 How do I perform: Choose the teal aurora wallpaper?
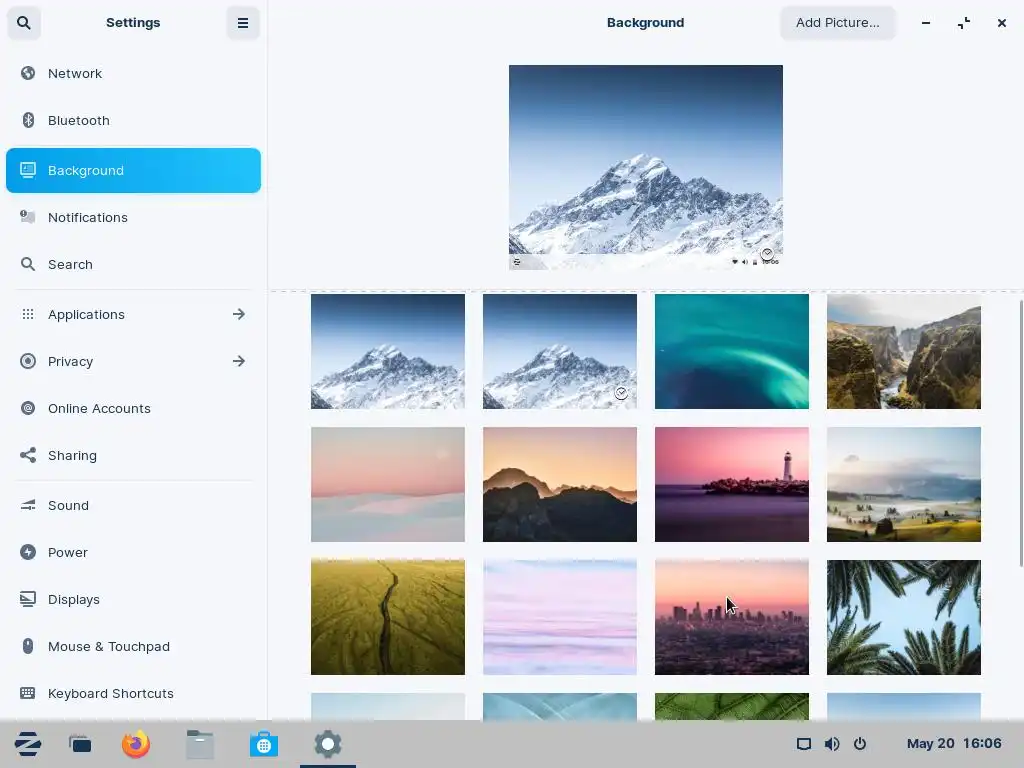(x=731, y=351)
